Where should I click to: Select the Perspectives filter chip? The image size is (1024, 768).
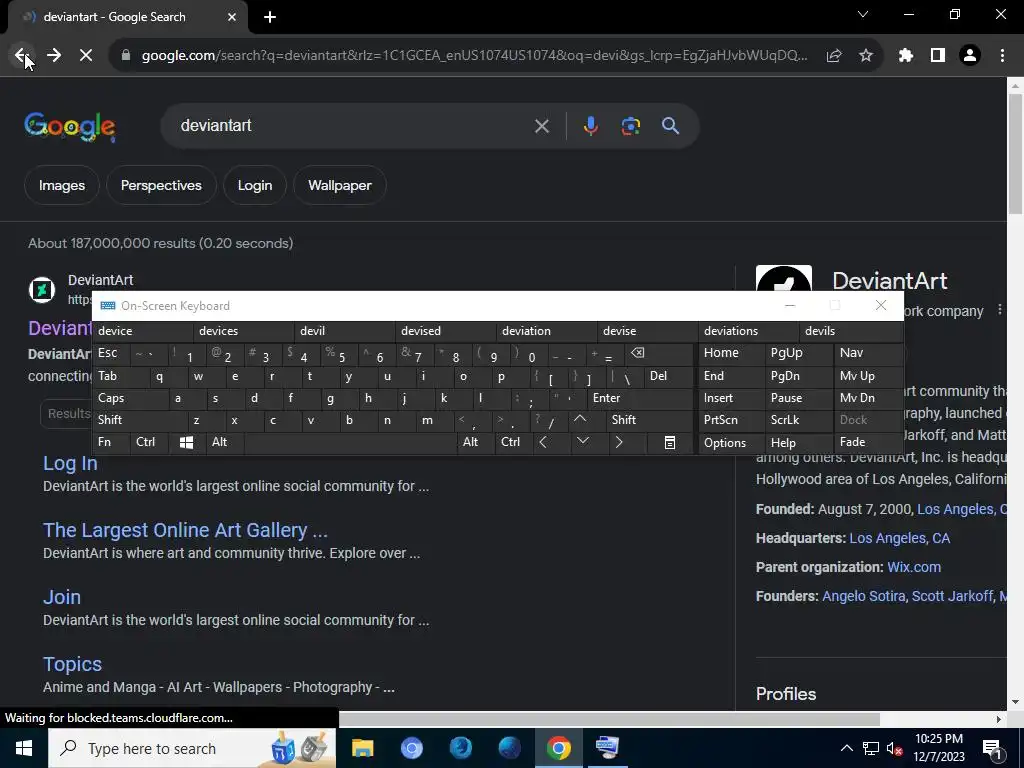click(161, 185)
